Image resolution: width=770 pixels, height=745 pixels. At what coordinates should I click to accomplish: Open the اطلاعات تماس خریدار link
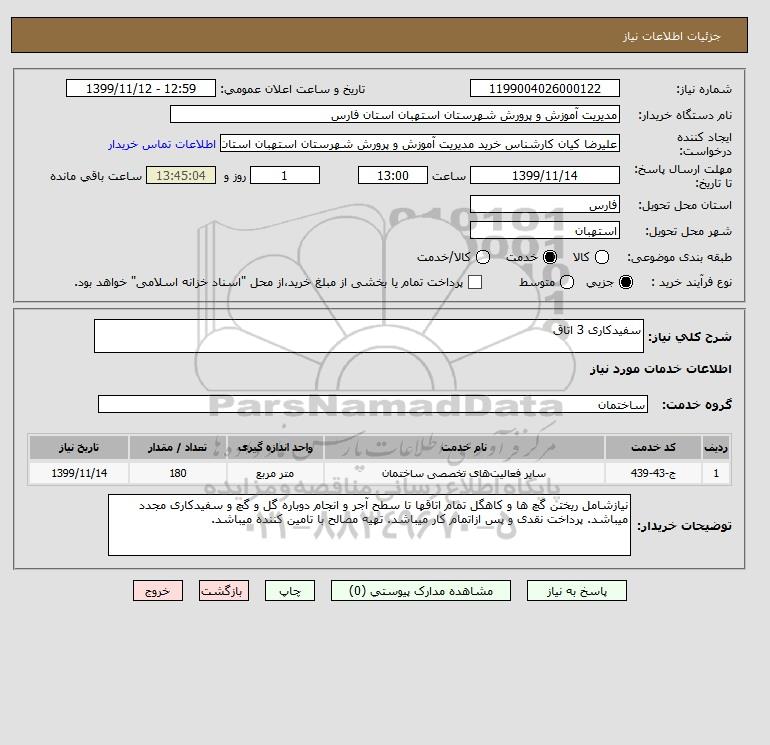pos(162,144)
